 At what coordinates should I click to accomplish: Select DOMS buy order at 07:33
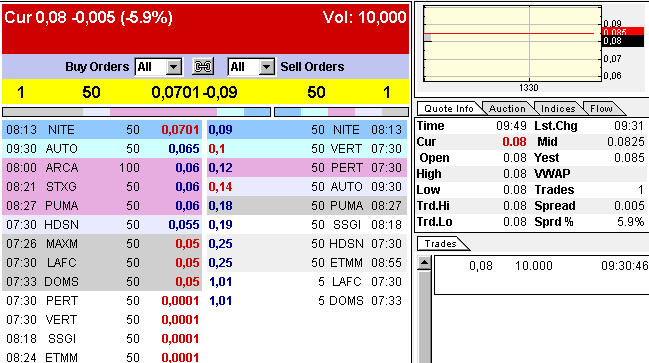tap(102, 282)
